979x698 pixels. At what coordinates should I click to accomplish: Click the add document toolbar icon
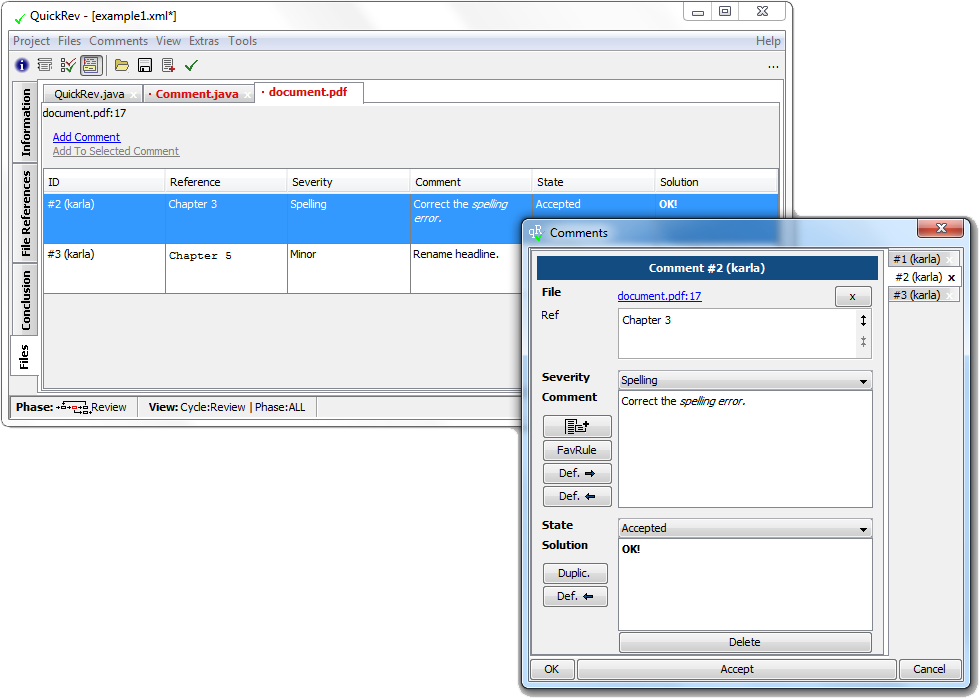(x=168, y=65)
